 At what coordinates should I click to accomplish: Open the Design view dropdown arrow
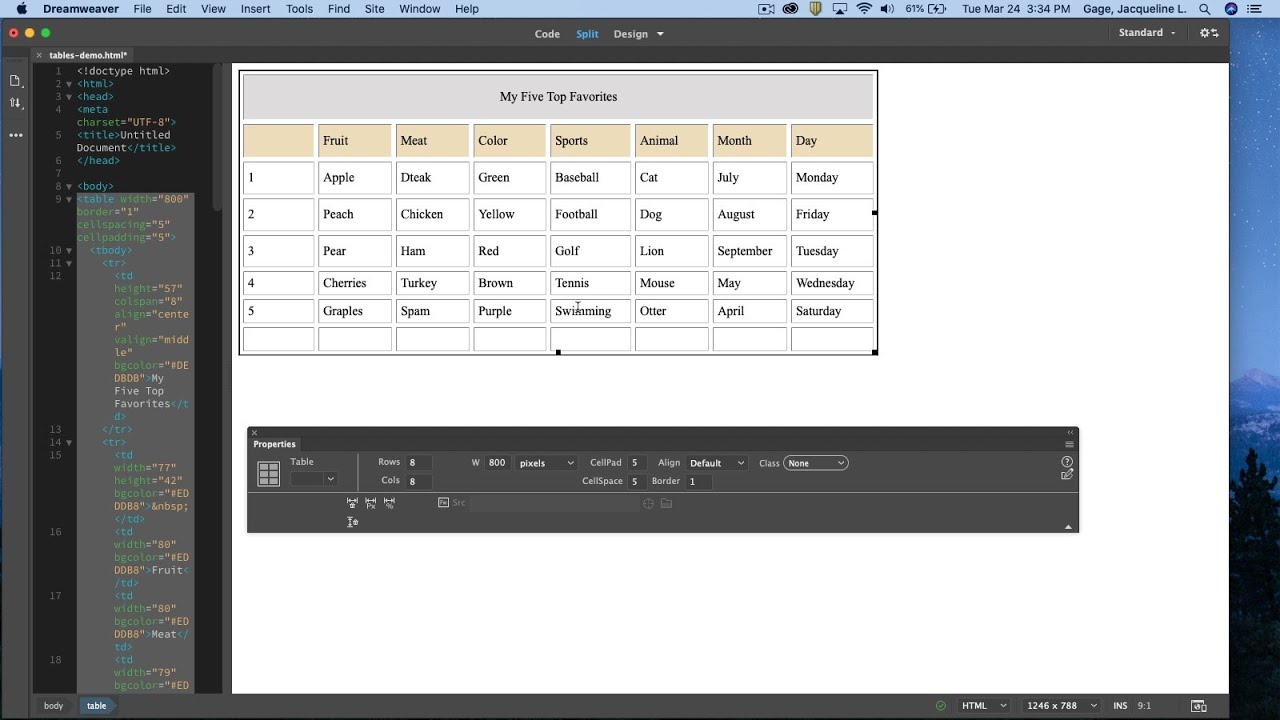coord(659,34)
